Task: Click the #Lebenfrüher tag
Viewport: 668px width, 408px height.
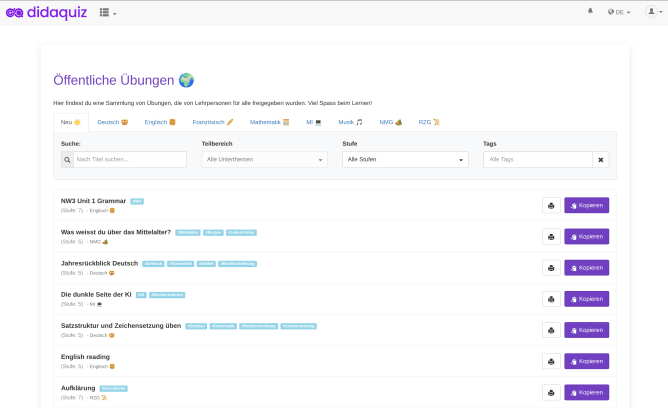Action: click(241, 233)
